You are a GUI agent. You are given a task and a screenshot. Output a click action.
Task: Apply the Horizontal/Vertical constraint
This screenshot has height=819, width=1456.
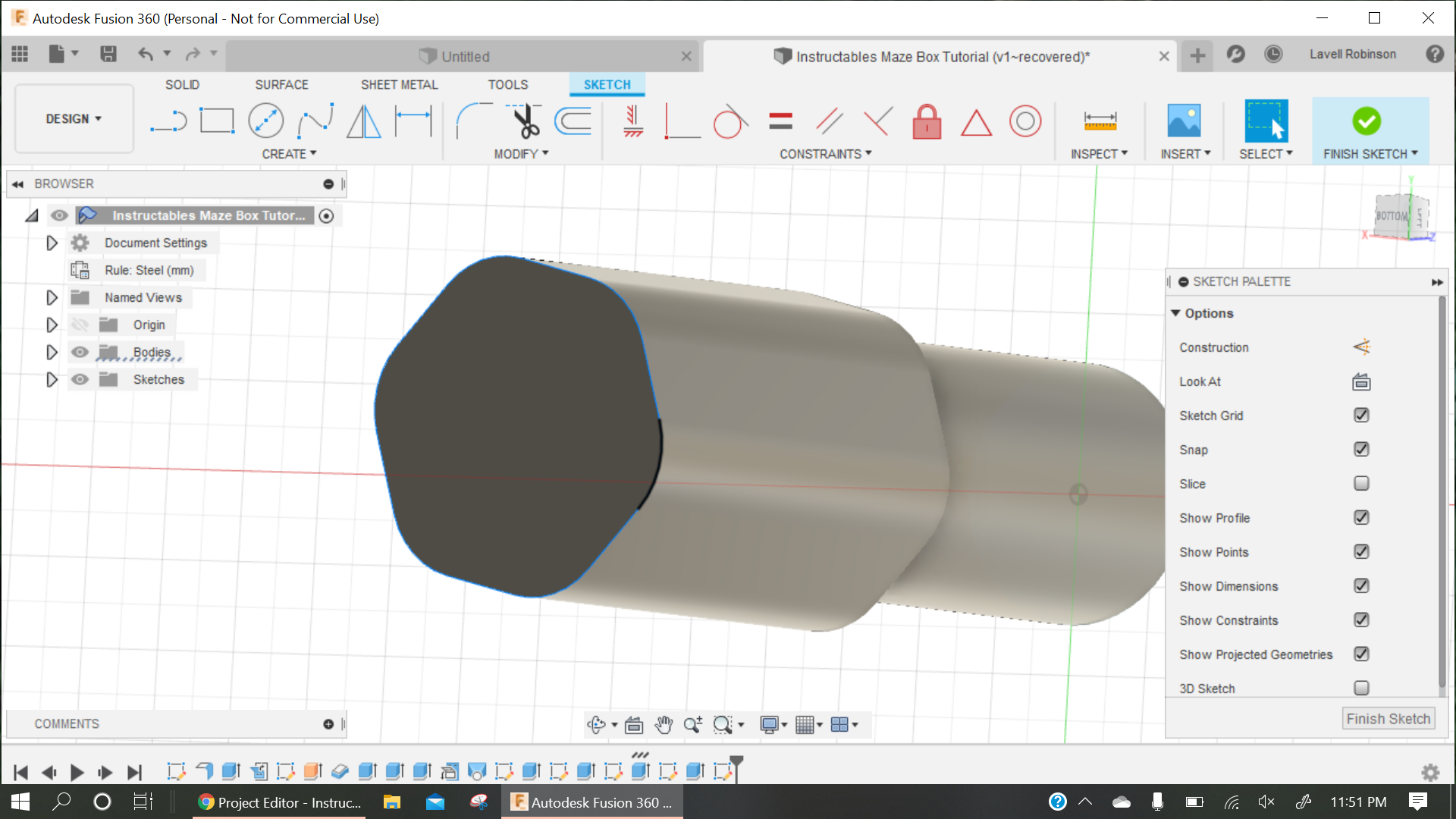(x=633, y=121)
